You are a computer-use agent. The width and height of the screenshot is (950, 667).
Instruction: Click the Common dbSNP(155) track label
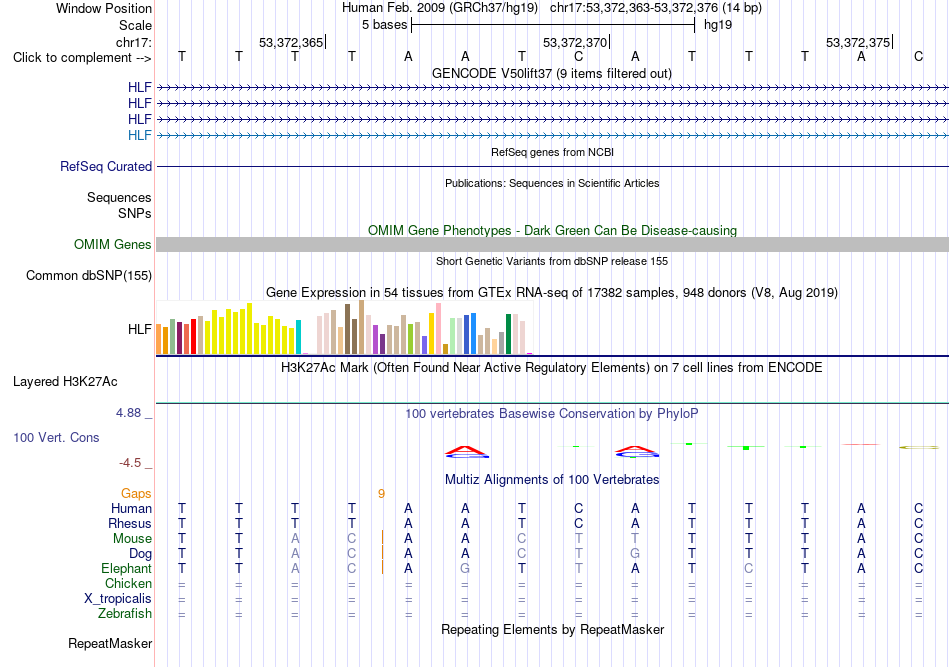coord(89,276)
